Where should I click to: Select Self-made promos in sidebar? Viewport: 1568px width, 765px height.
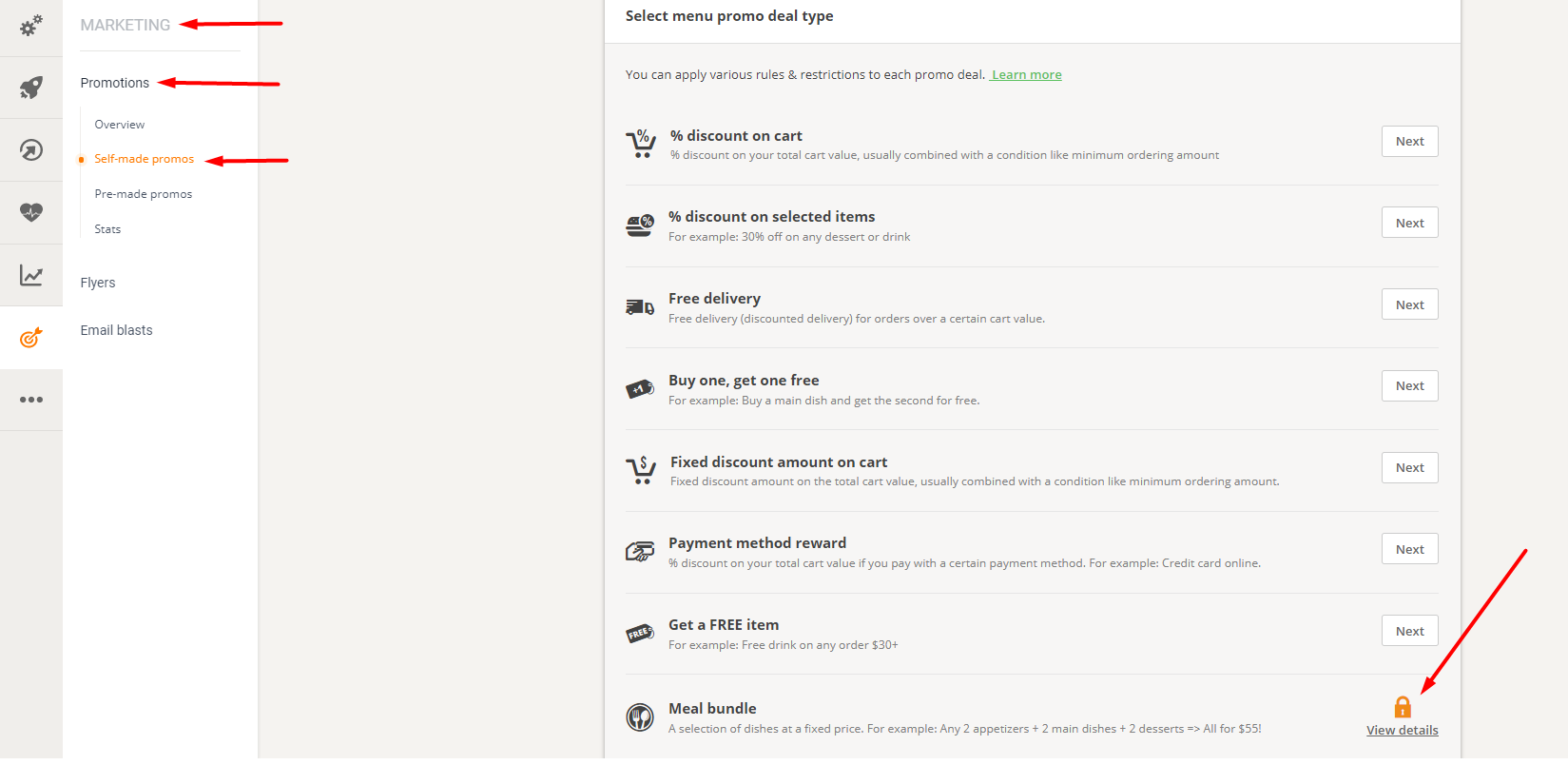[145, 159]
